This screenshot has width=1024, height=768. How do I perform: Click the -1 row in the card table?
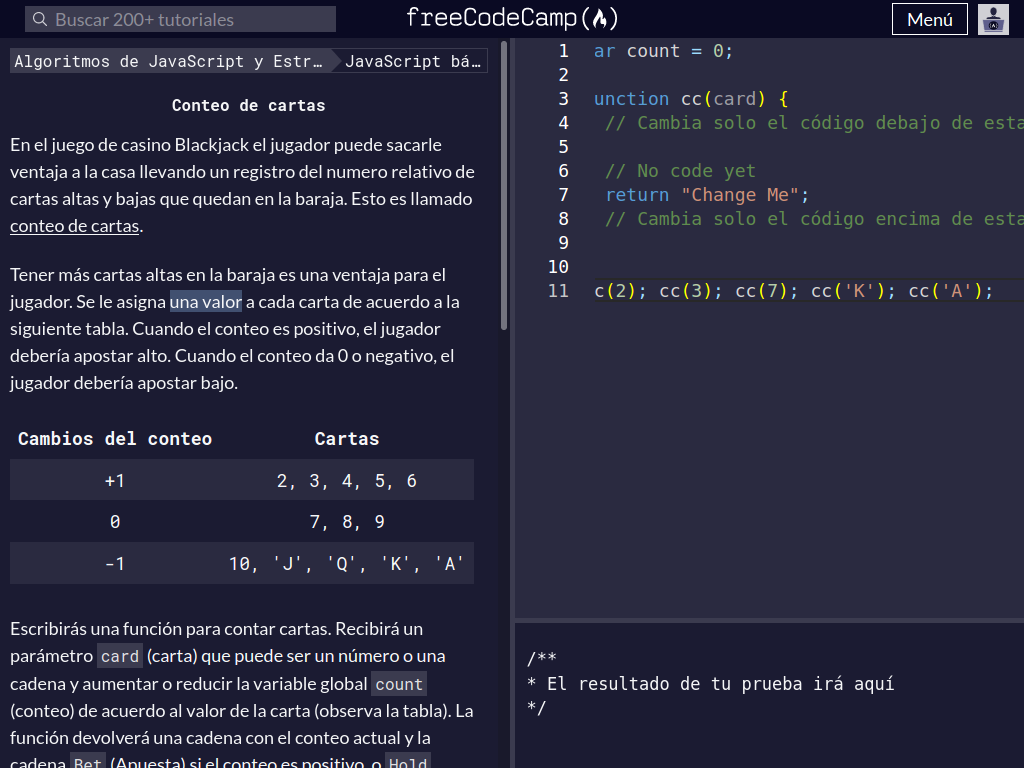[x=115, y=563]
